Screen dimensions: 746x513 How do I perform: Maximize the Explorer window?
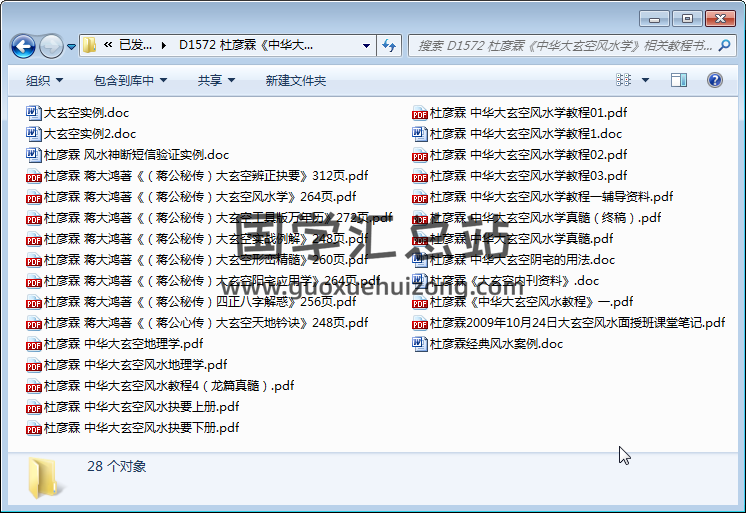point(687,19)
